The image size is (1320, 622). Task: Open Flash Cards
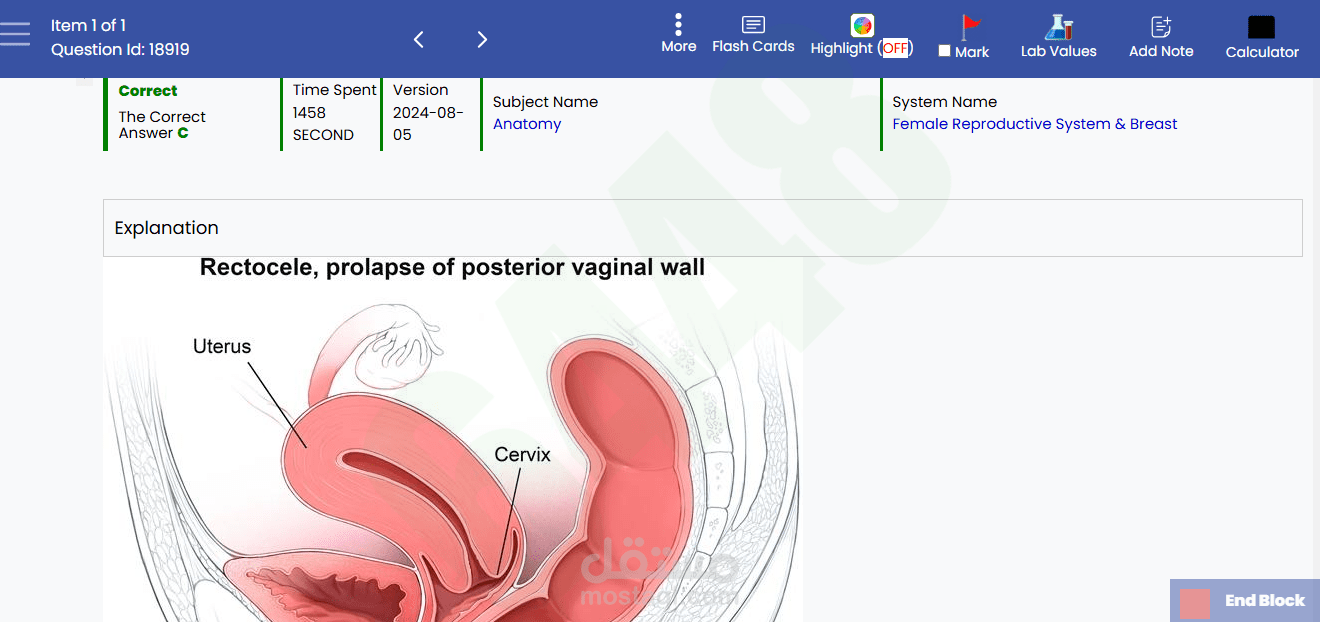pos(753,34)
